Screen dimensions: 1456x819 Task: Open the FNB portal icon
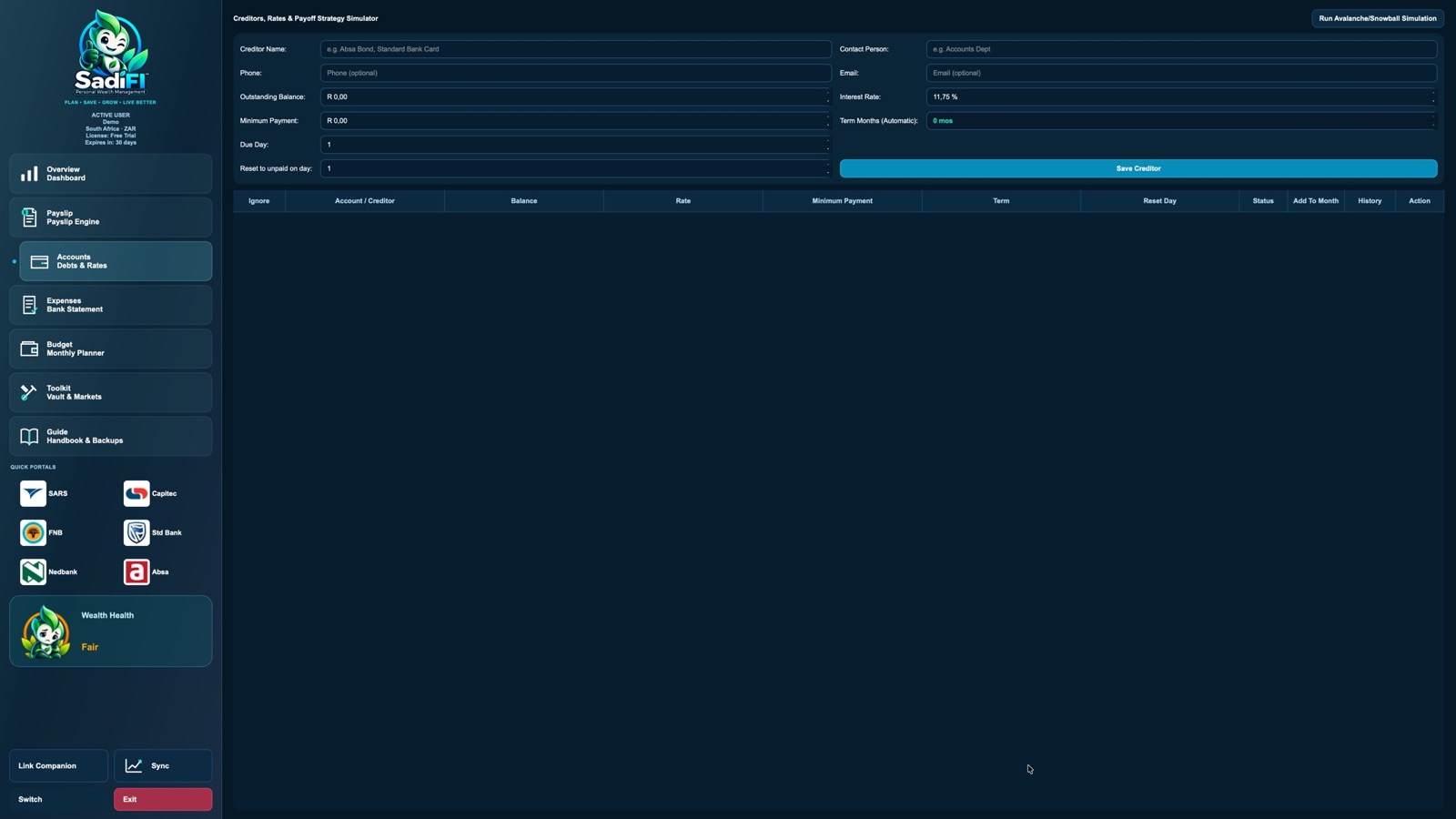(x=33, y=532)
